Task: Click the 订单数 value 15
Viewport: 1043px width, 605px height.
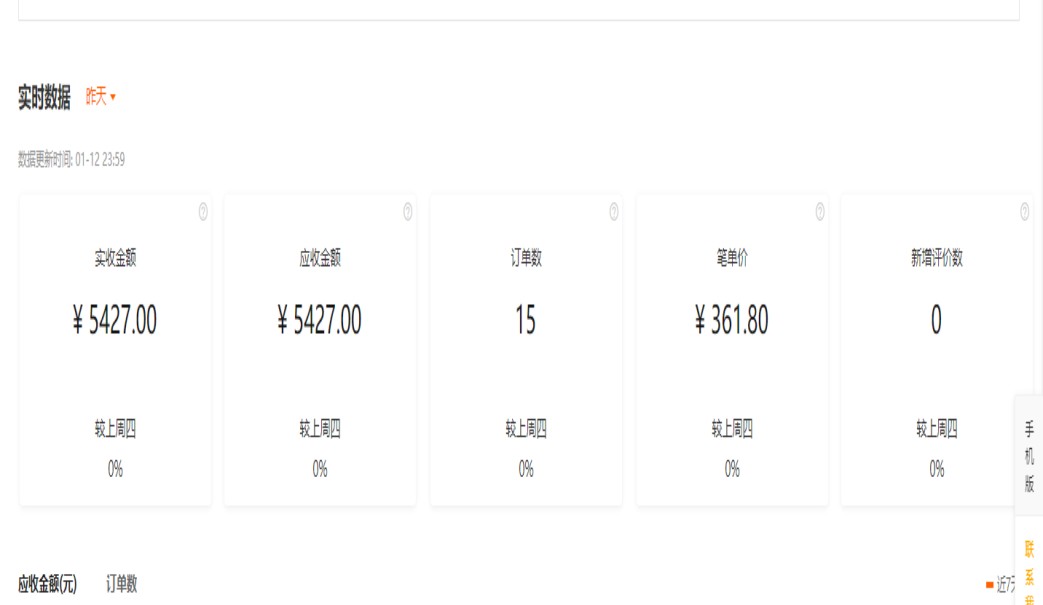Action: pos(526,321)
